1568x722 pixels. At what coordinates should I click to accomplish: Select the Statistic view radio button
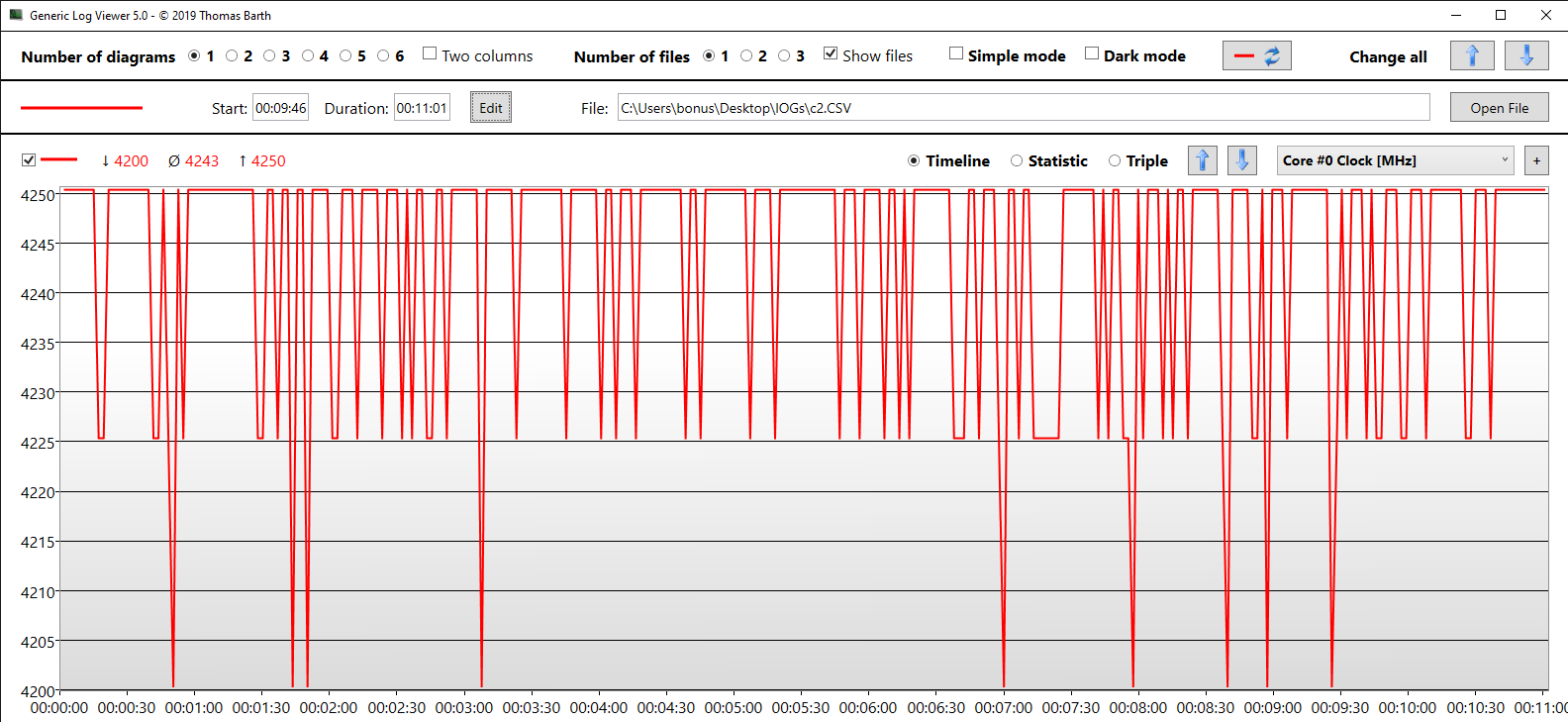(x=1017, y=160)
